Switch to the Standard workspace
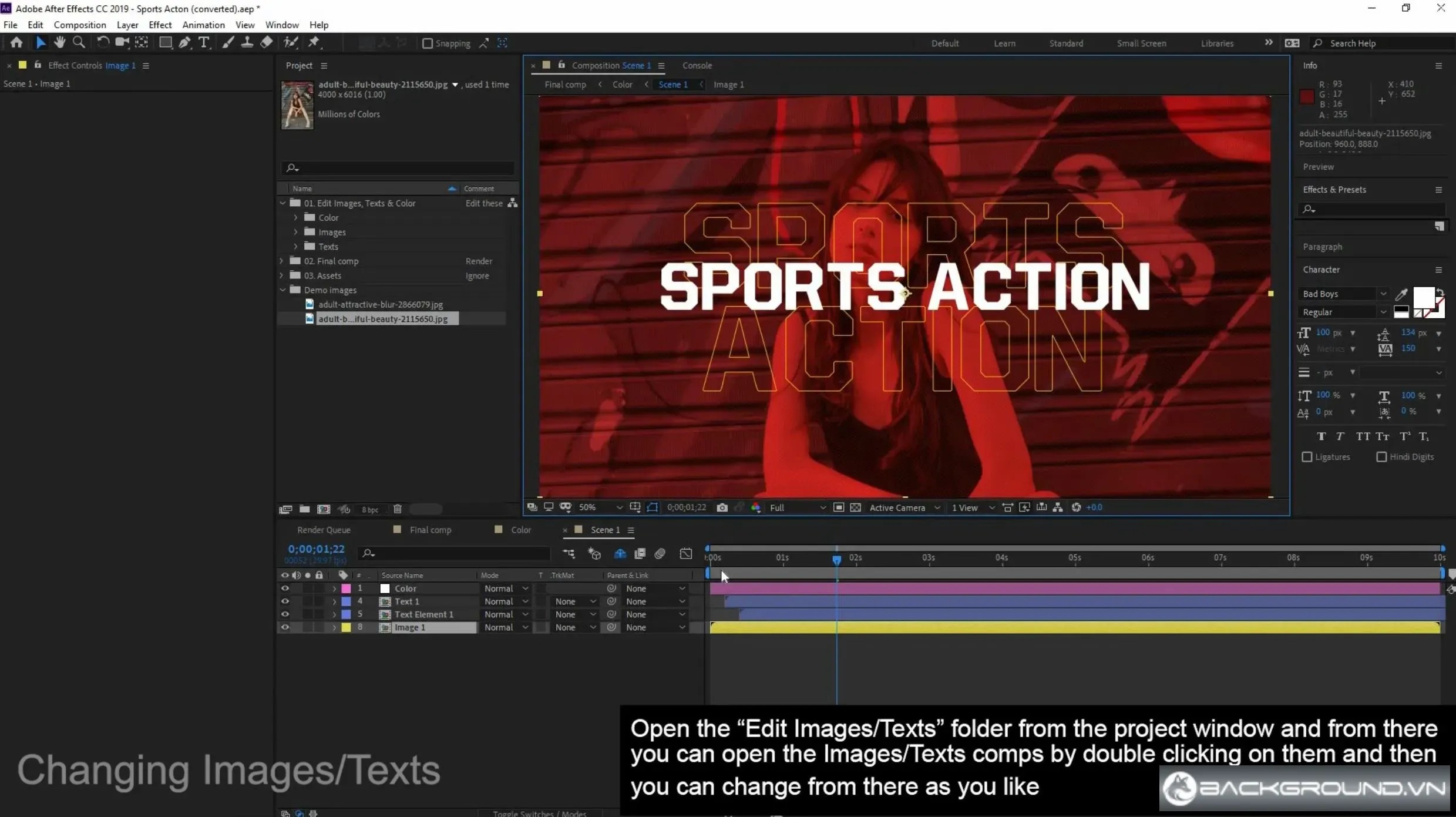The image size is (1456, 817). pos(1066,43)
